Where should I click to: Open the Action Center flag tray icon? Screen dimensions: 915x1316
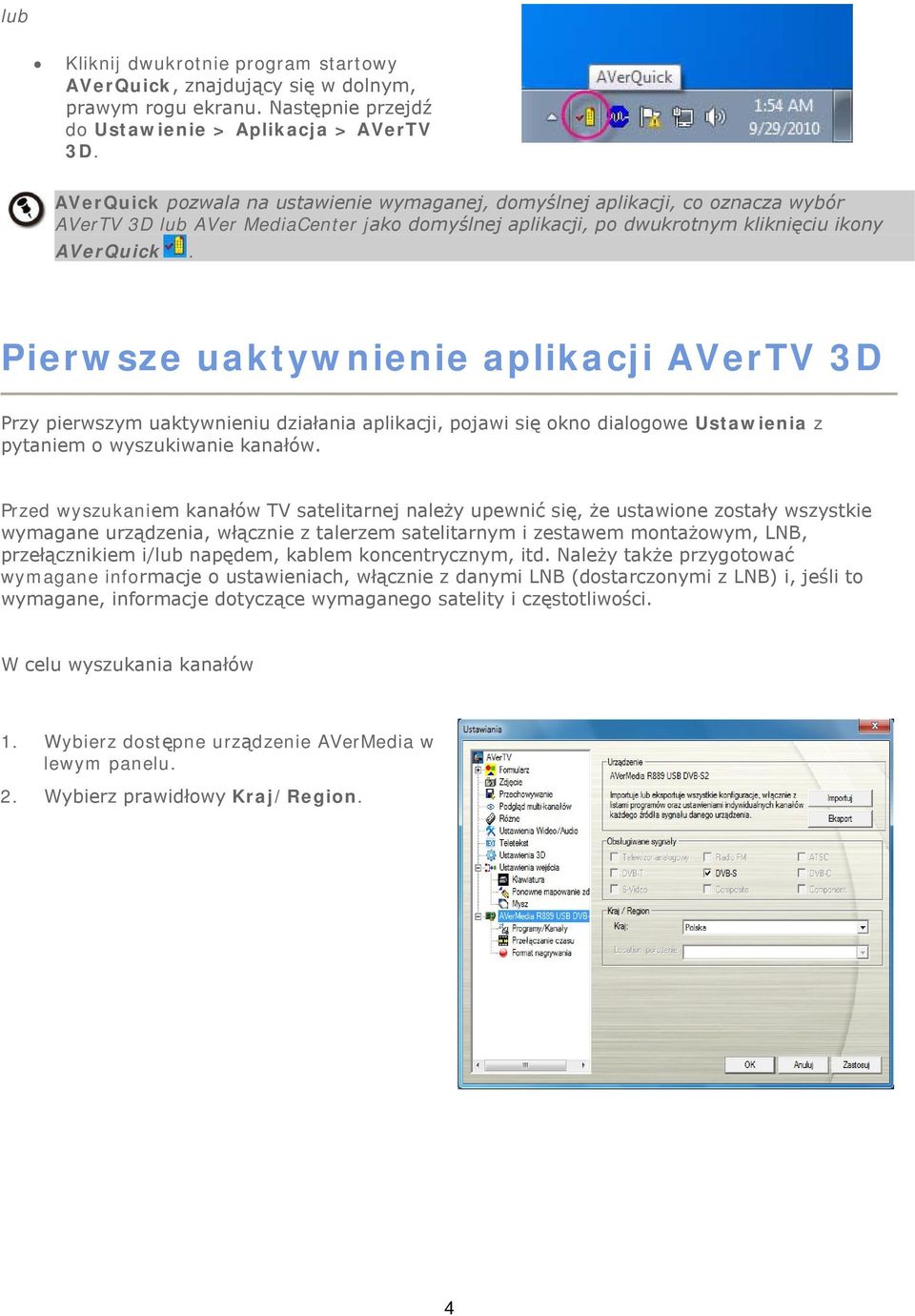[x=651, y=117]
